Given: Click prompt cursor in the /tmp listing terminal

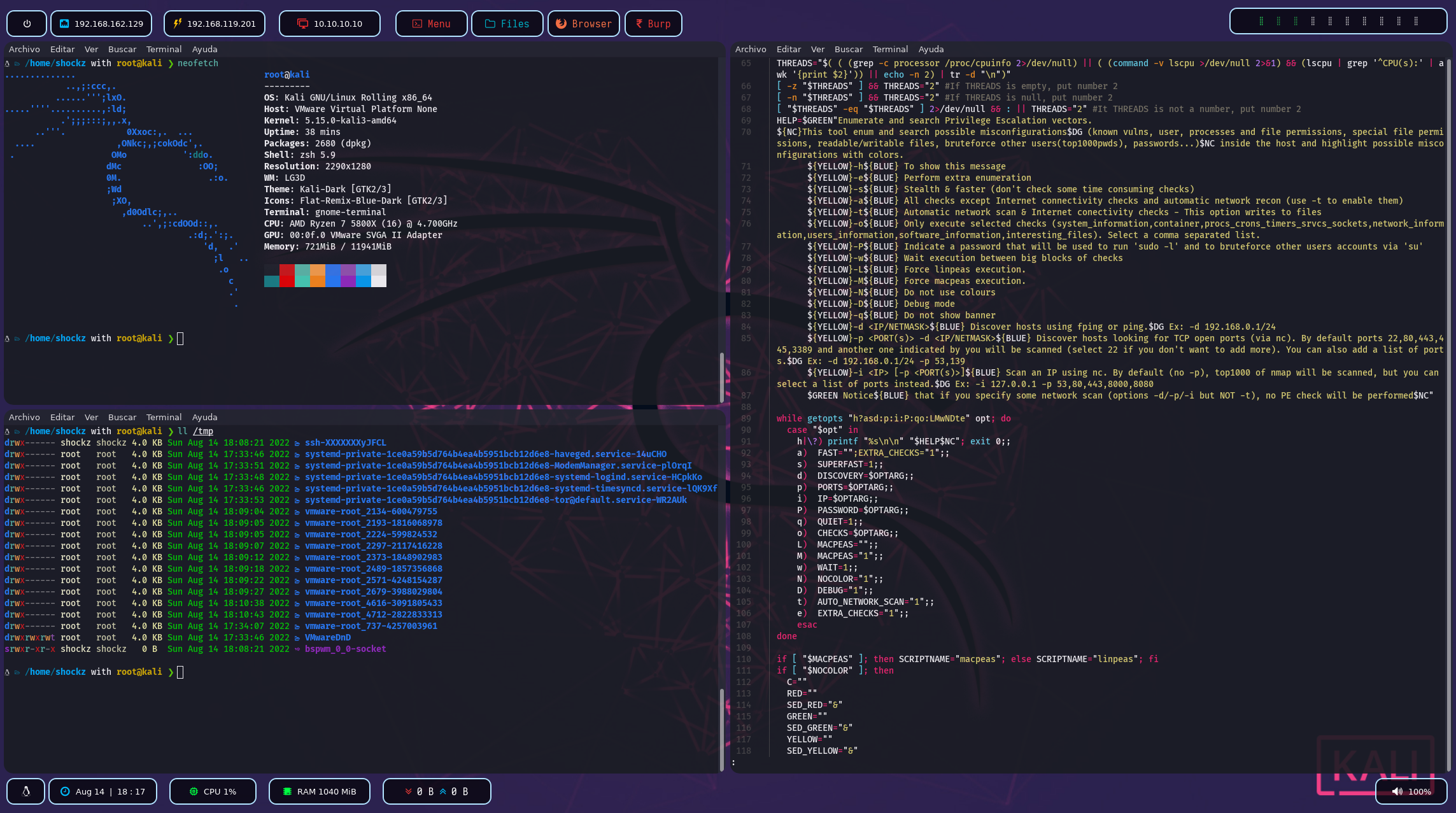Looking at the screenshot, I should (x=180, y=672).
